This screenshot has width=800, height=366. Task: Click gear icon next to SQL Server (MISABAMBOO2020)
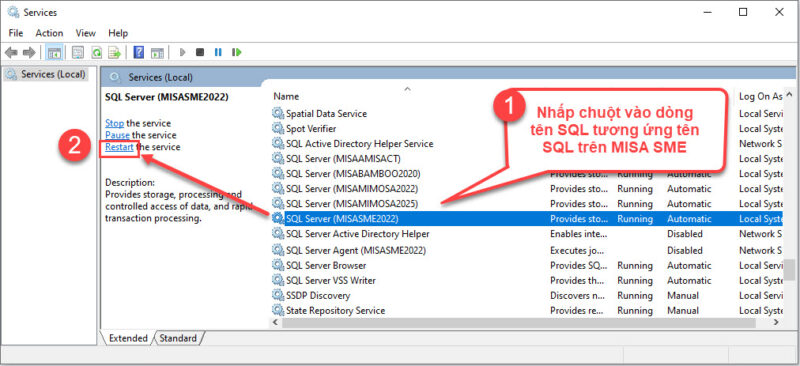click(278, 174)
